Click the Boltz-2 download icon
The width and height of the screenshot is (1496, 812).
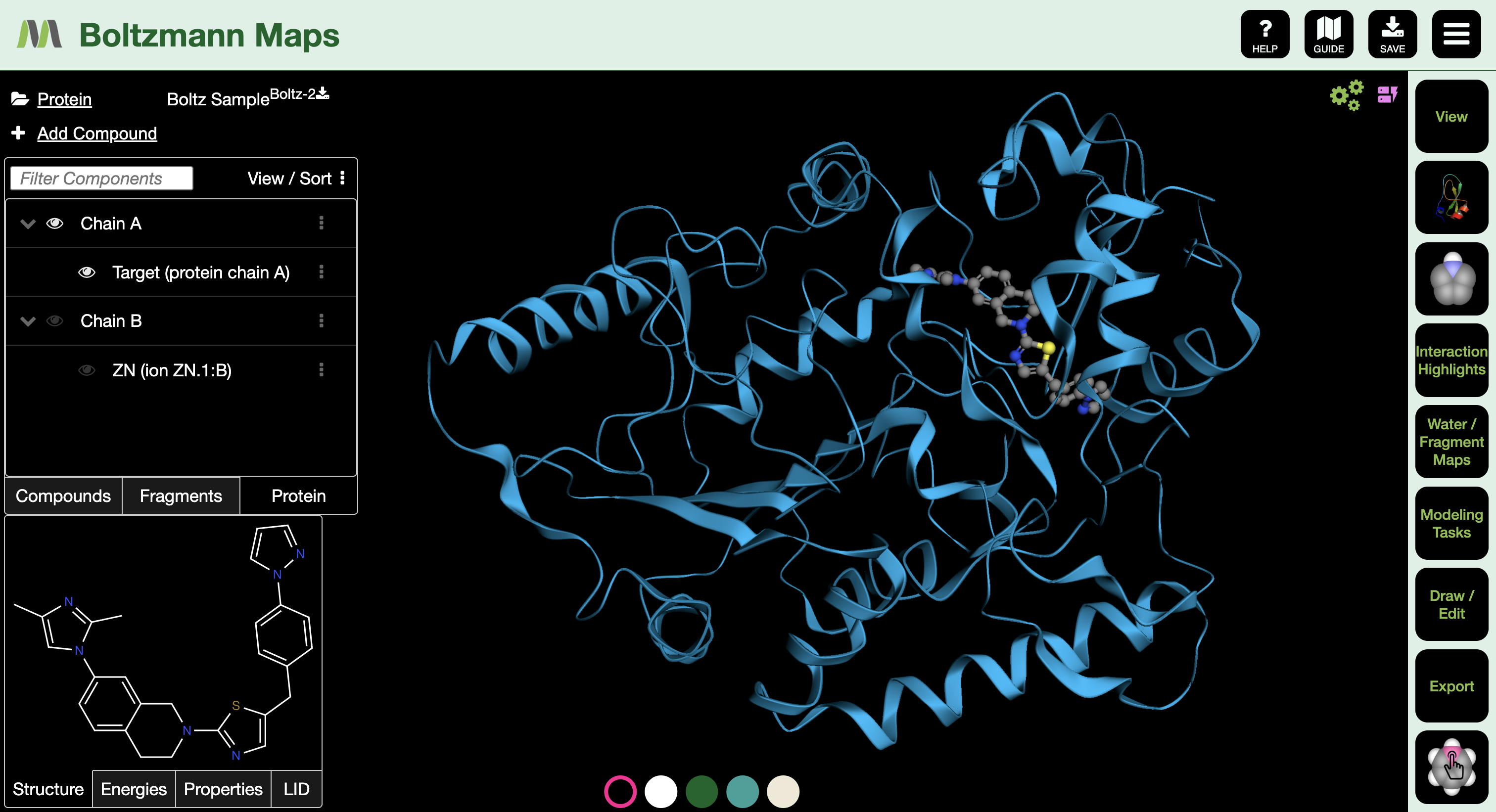[323, 93]
